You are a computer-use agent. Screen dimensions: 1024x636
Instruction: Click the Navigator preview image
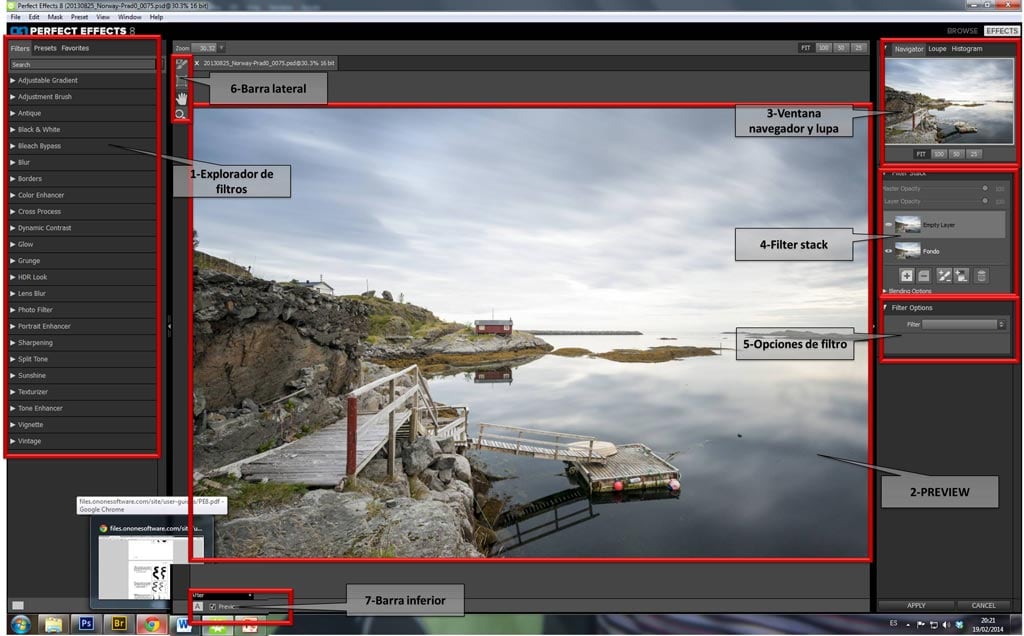tap(949, 101)
